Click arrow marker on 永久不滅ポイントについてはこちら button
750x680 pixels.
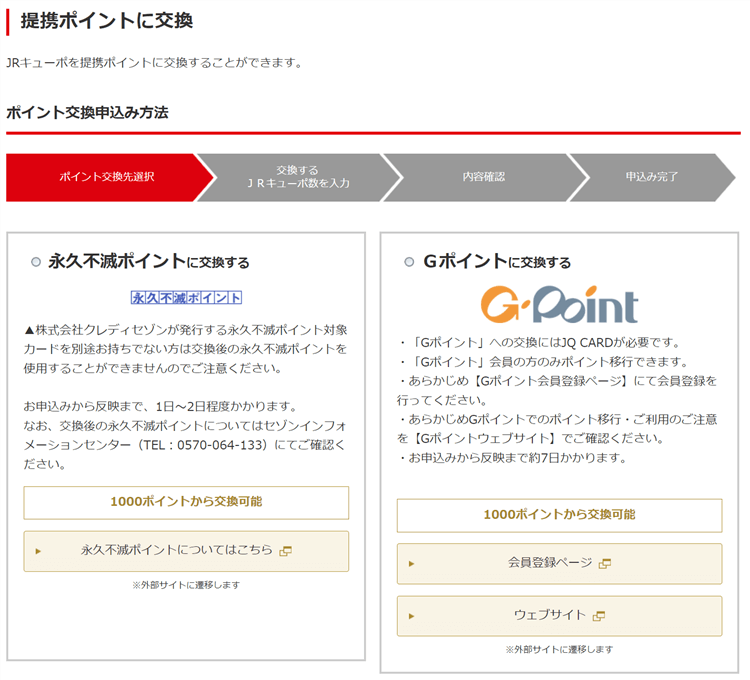38,551
